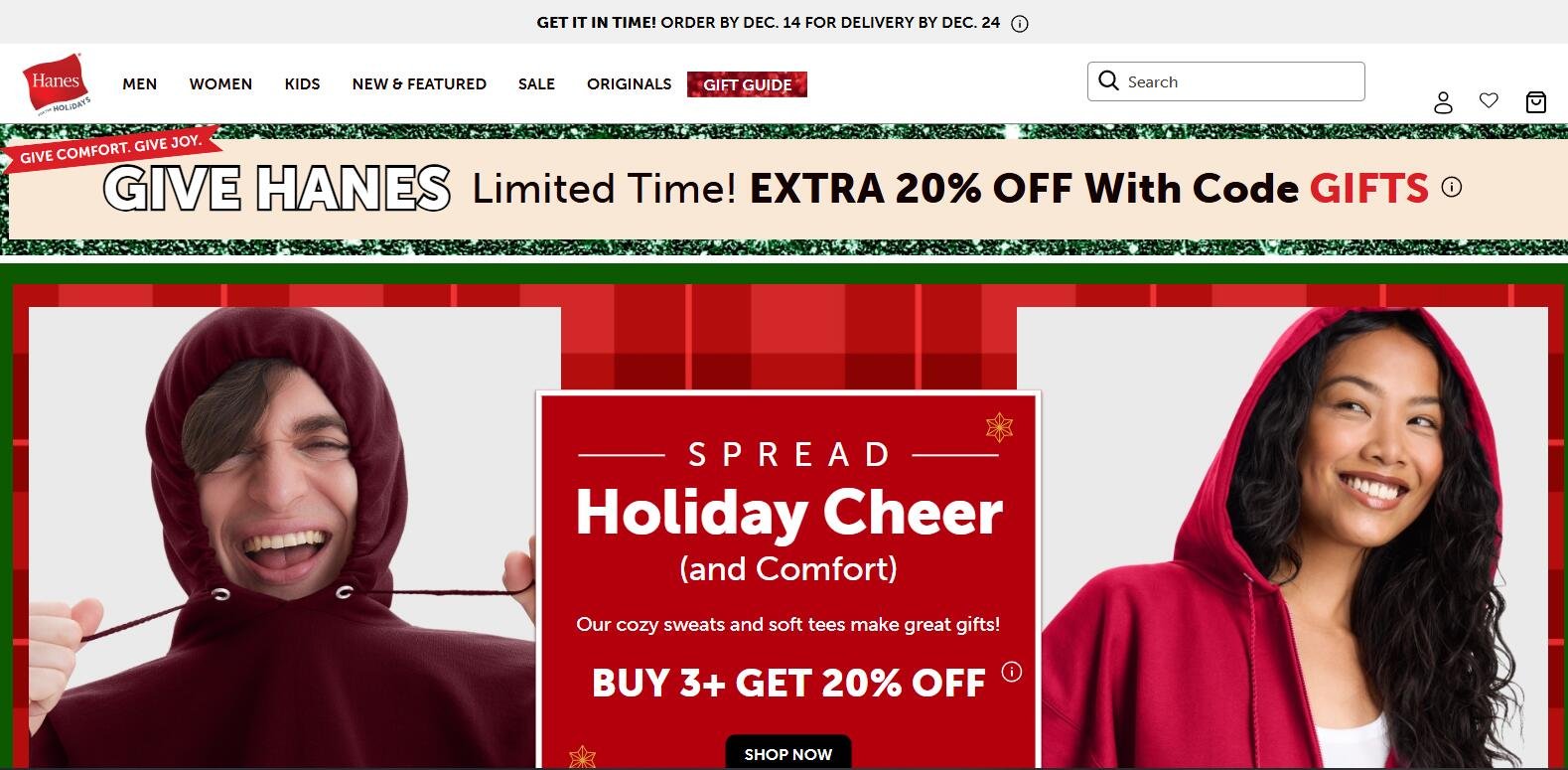The image size is (1568, 770).
Task: Open the wishlist heart icon
Action: click(x=1489, y=100)
